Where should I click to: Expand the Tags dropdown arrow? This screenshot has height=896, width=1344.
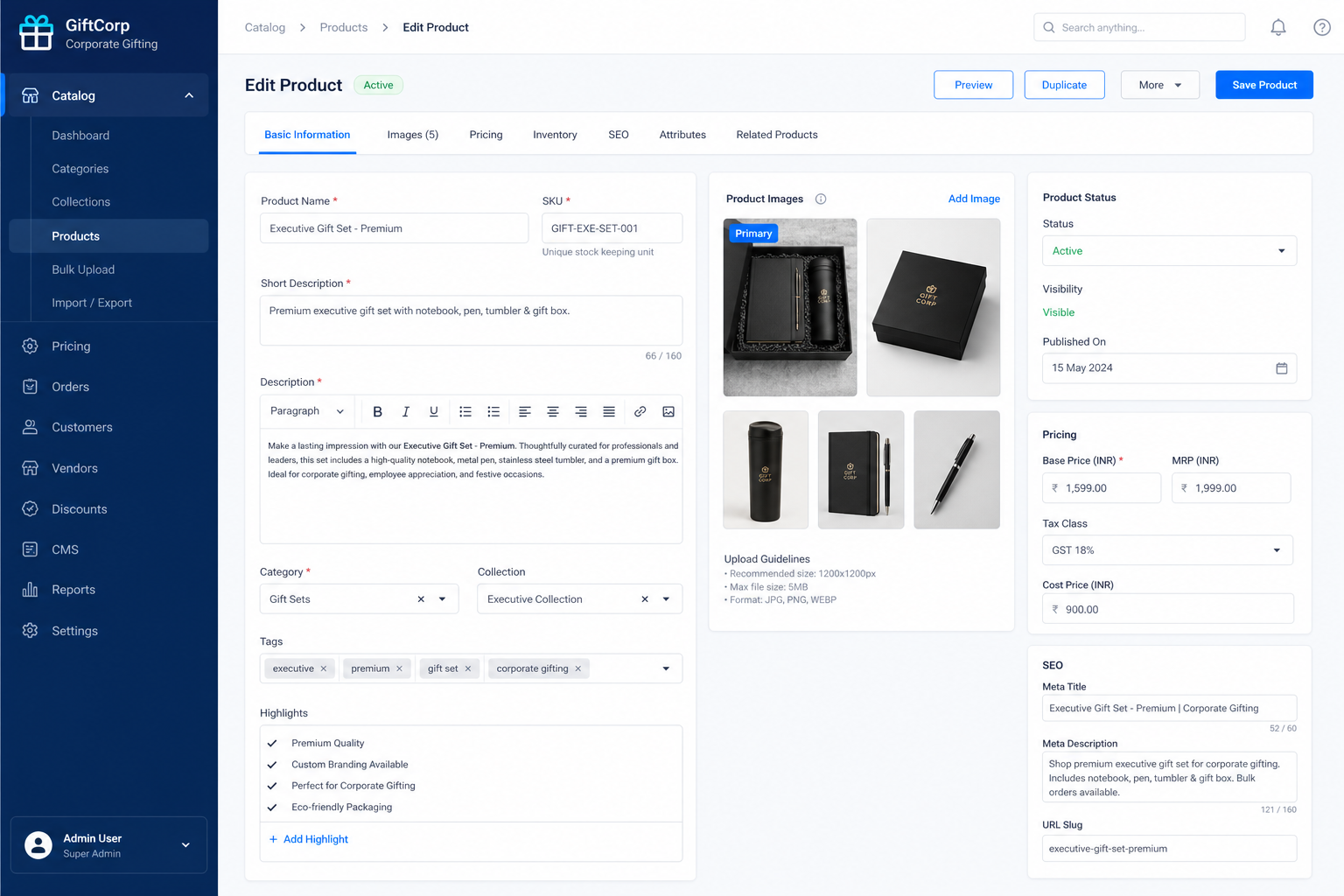(667, 668)
